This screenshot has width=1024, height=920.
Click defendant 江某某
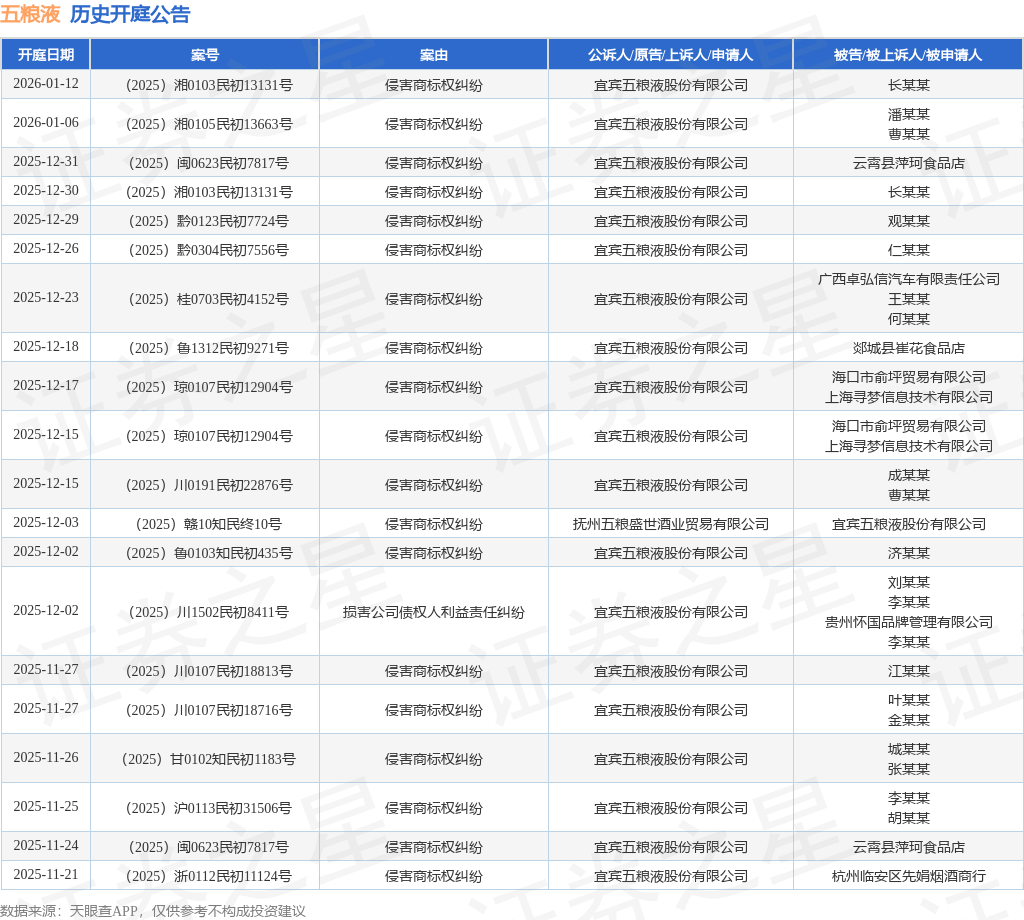point(908,671)
